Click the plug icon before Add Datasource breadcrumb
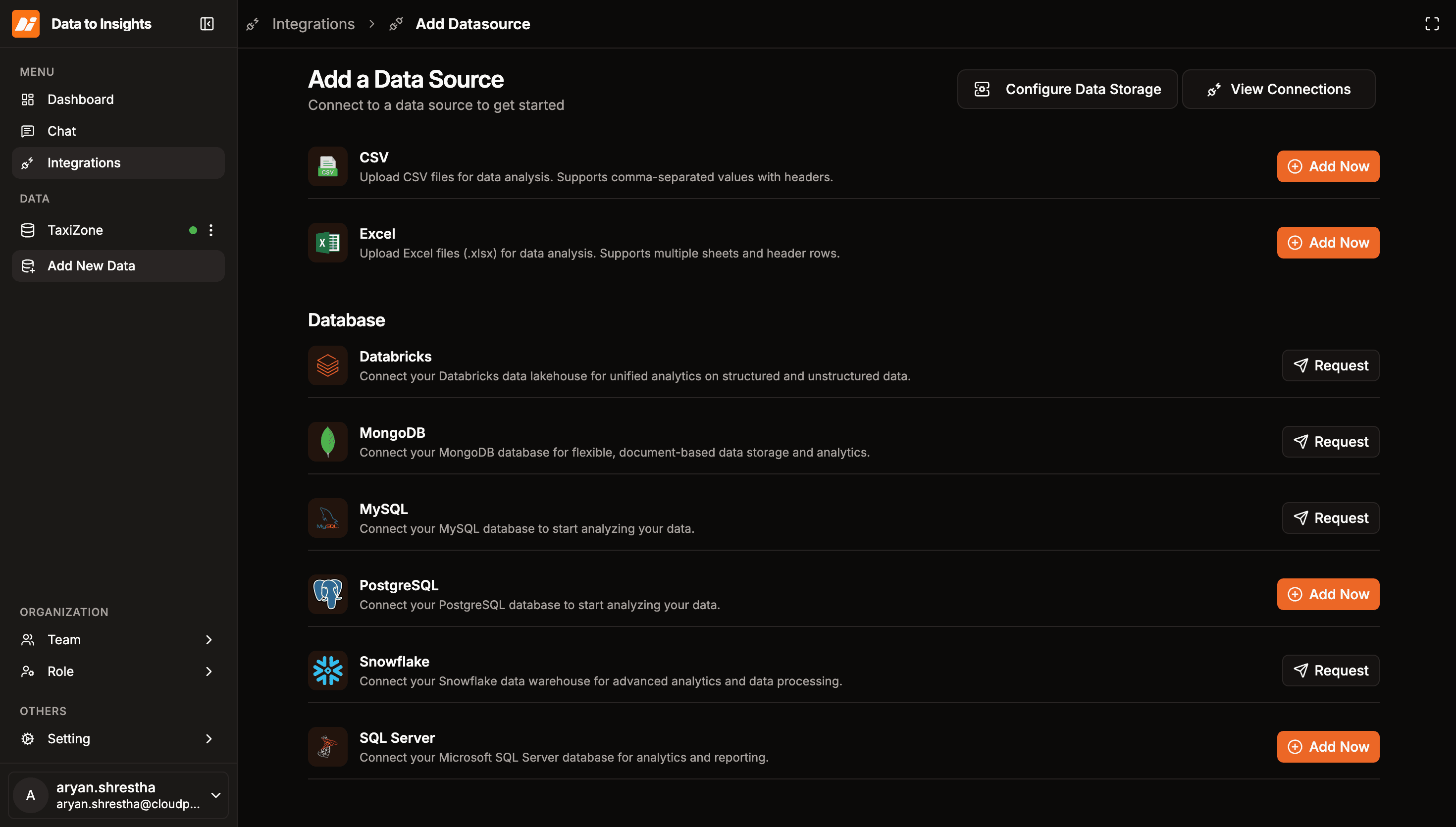 pos(396,24)
